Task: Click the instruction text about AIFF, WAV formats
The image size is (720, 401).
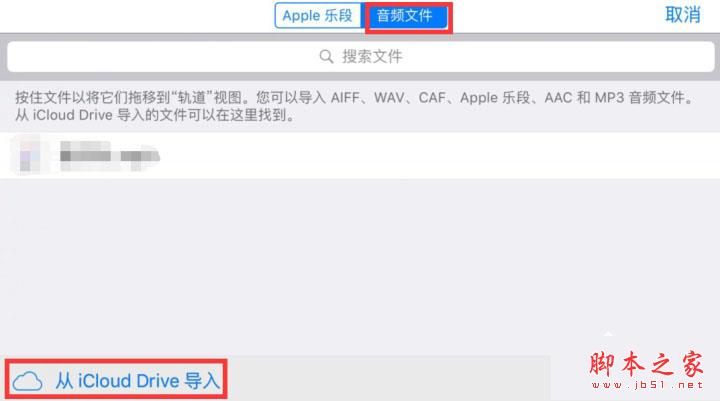Action: 354,98
